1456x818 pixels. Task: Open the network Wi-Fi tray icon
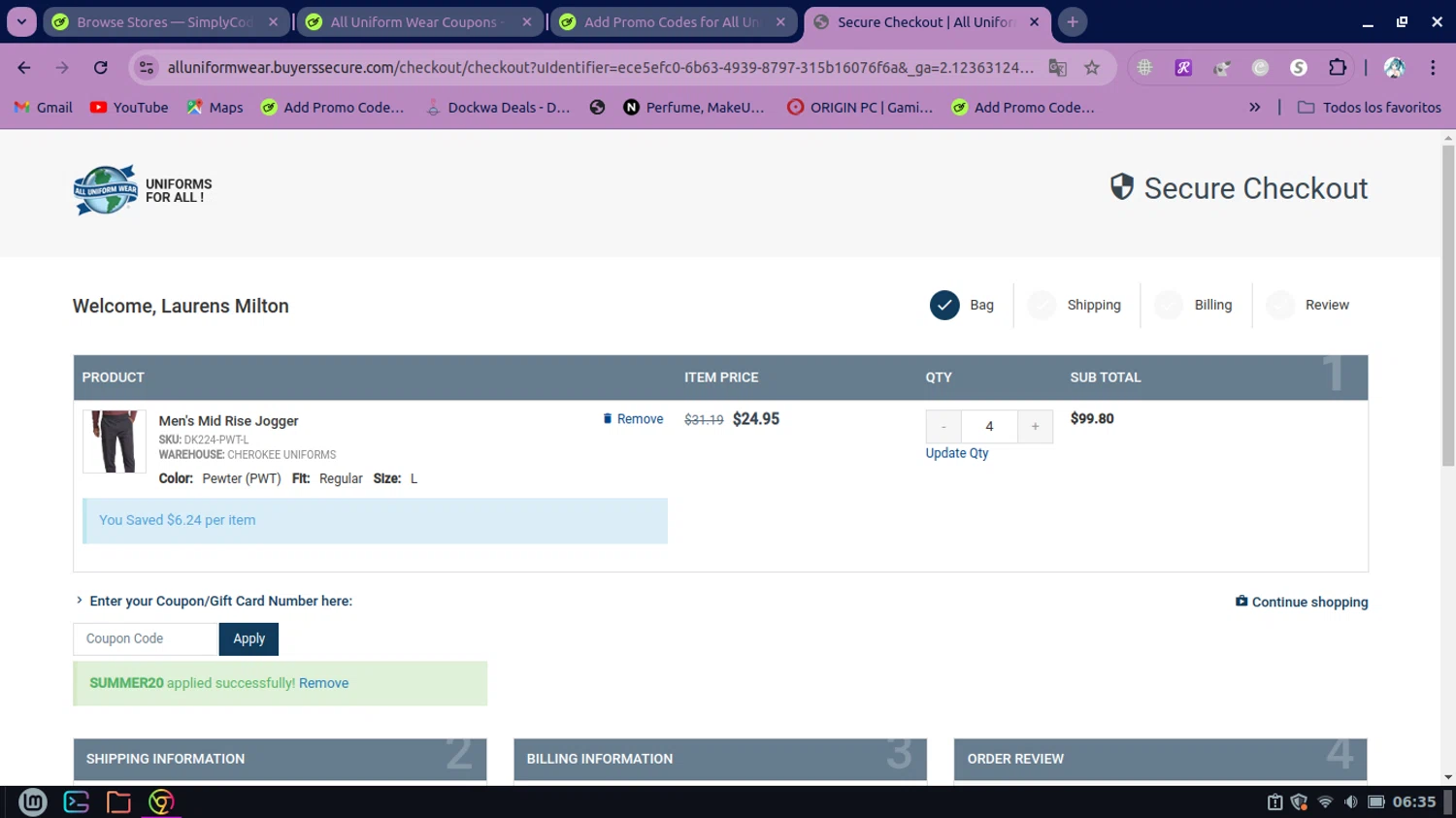[1325, 802]
